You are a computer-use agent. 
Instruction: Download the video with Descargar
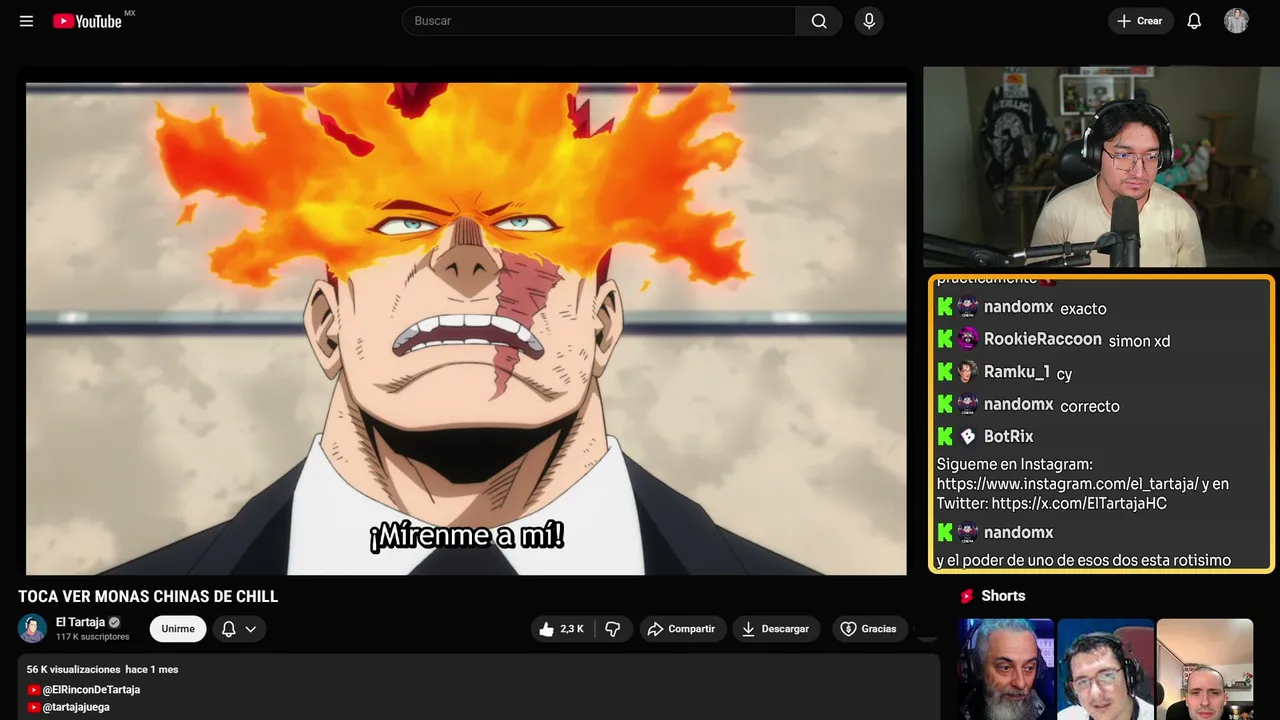click(776, 629)
